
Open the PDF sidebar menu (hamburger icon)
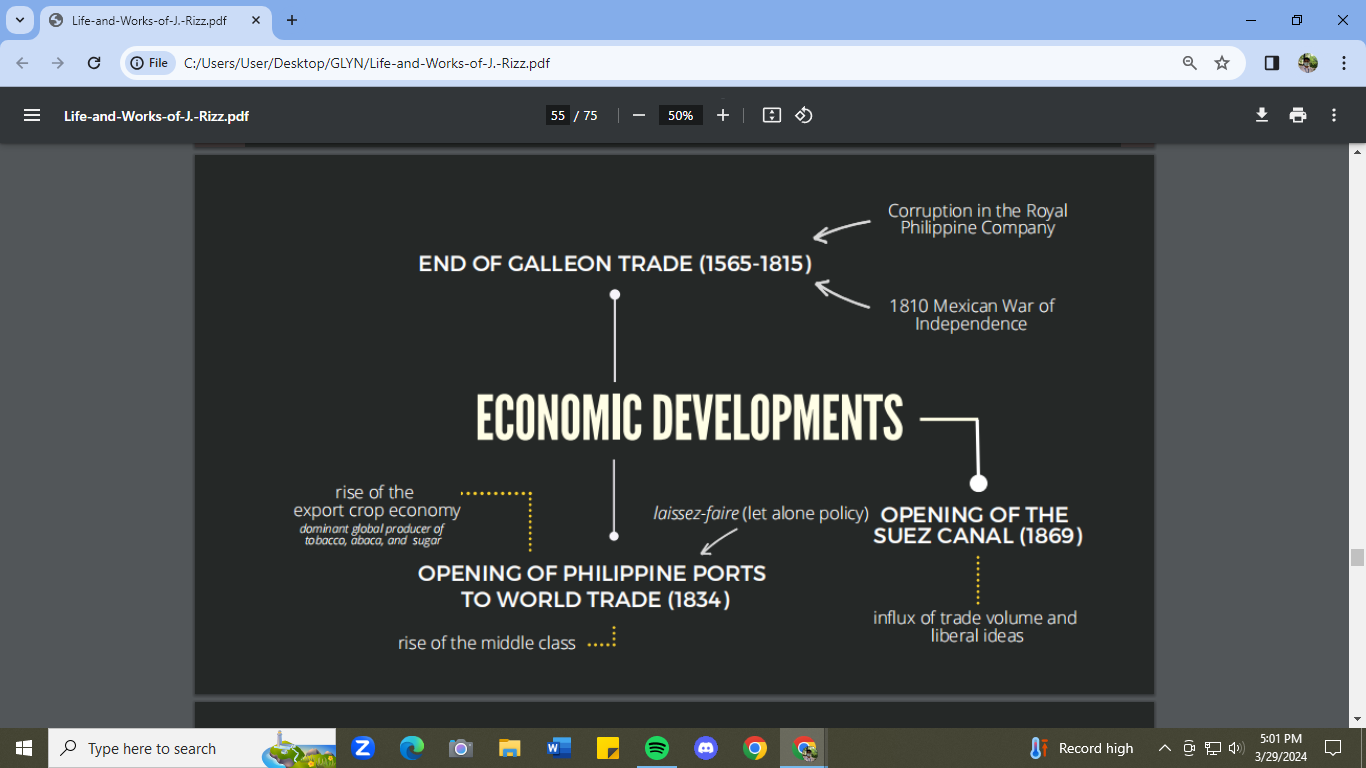click(32, 115)
